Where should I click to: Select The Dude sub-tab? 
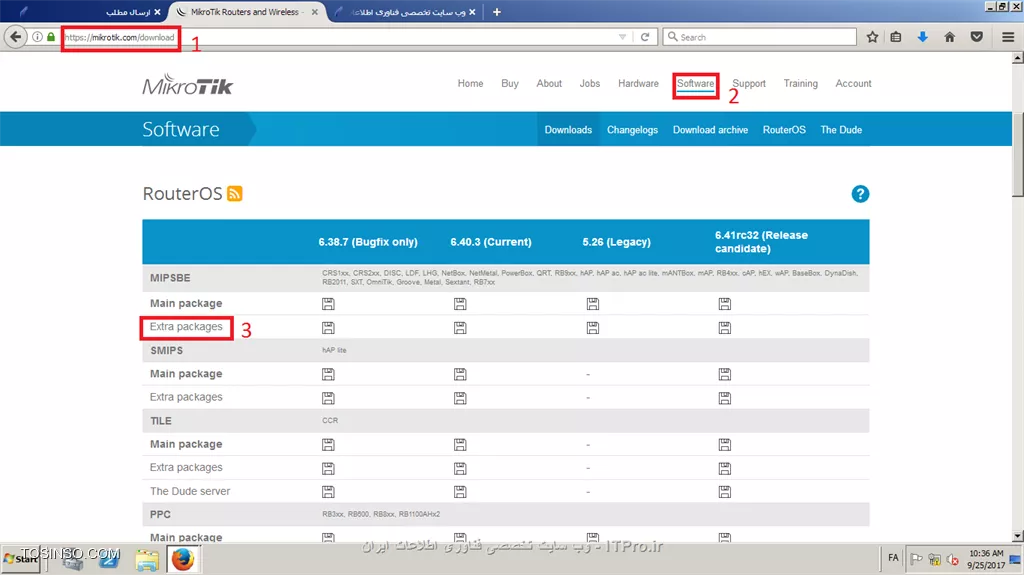(841, 129)
